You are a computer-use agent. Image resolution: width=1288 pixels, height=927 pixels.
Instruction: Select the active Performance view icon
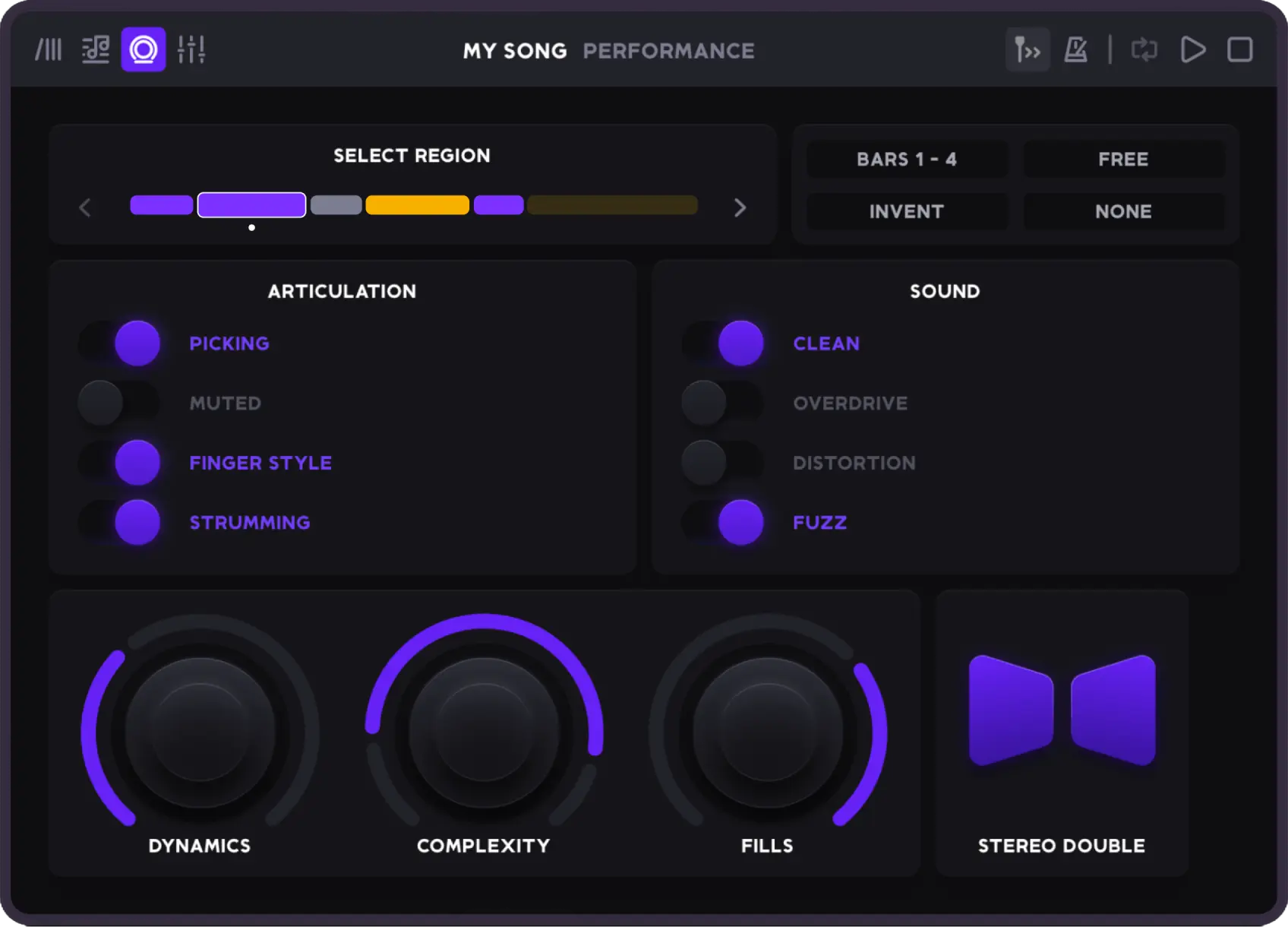coord(144,49)
